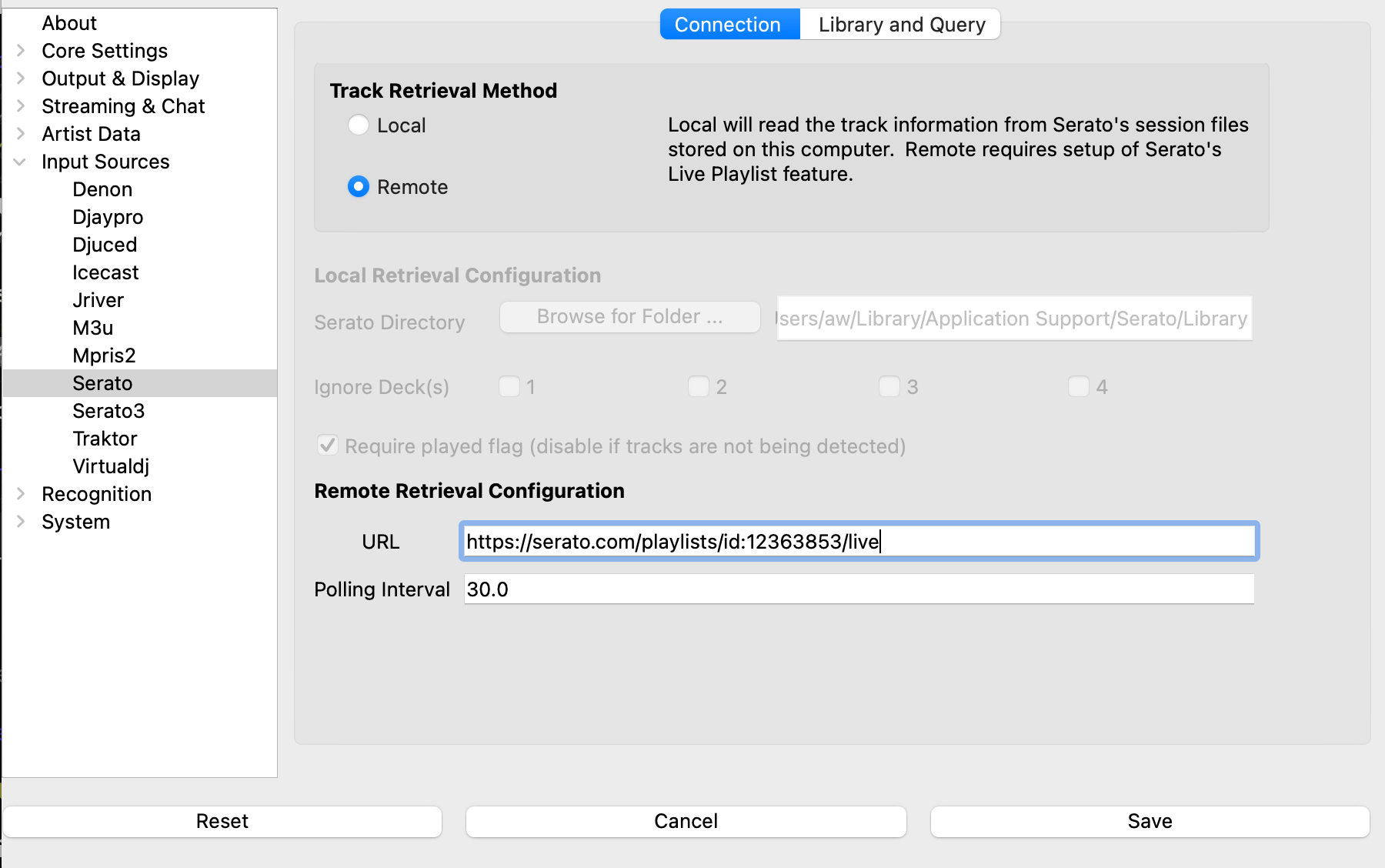The image size is (1385, 868).
Task: Check Ignore Deck 4 checkbox
Action: tap(1079, 386)
